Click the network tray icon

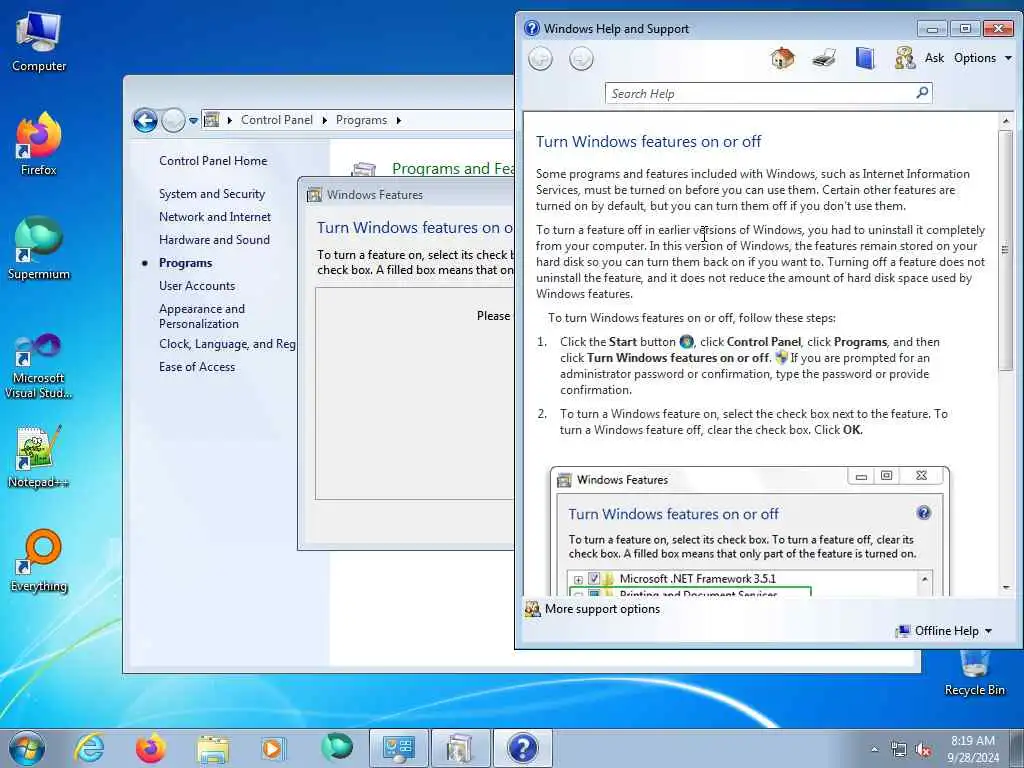pyautogui.click(x=899, y=750)
